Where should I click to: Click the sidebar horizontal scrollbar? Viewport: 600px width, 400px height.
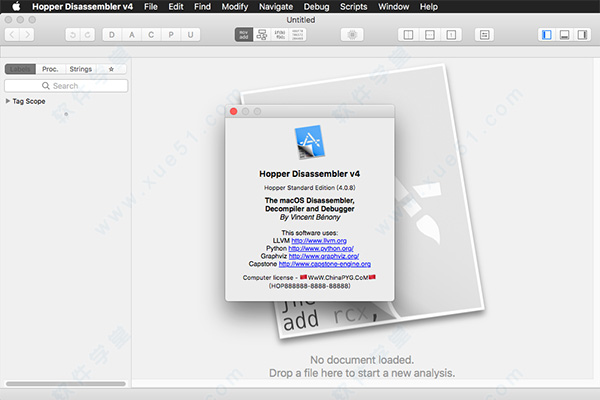(x=66, y=384)
